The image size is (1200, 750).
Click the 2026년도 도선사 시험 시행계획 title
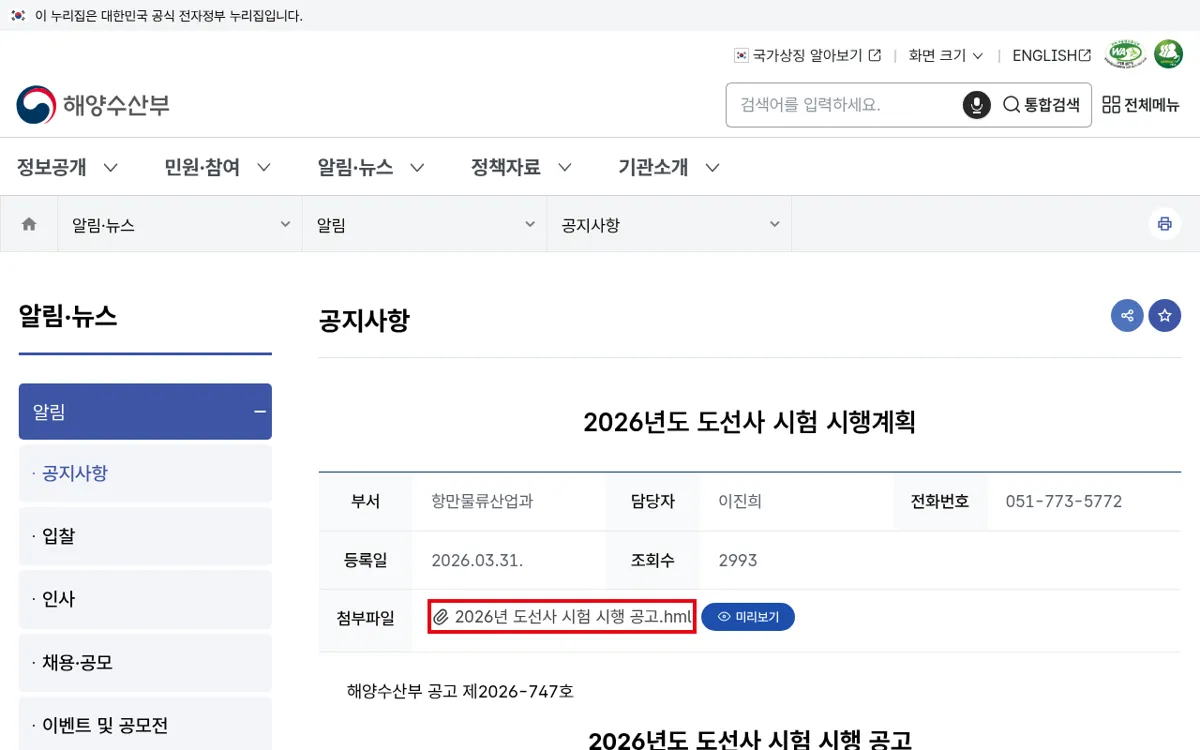pyautogui.click(x=750, y=422)
